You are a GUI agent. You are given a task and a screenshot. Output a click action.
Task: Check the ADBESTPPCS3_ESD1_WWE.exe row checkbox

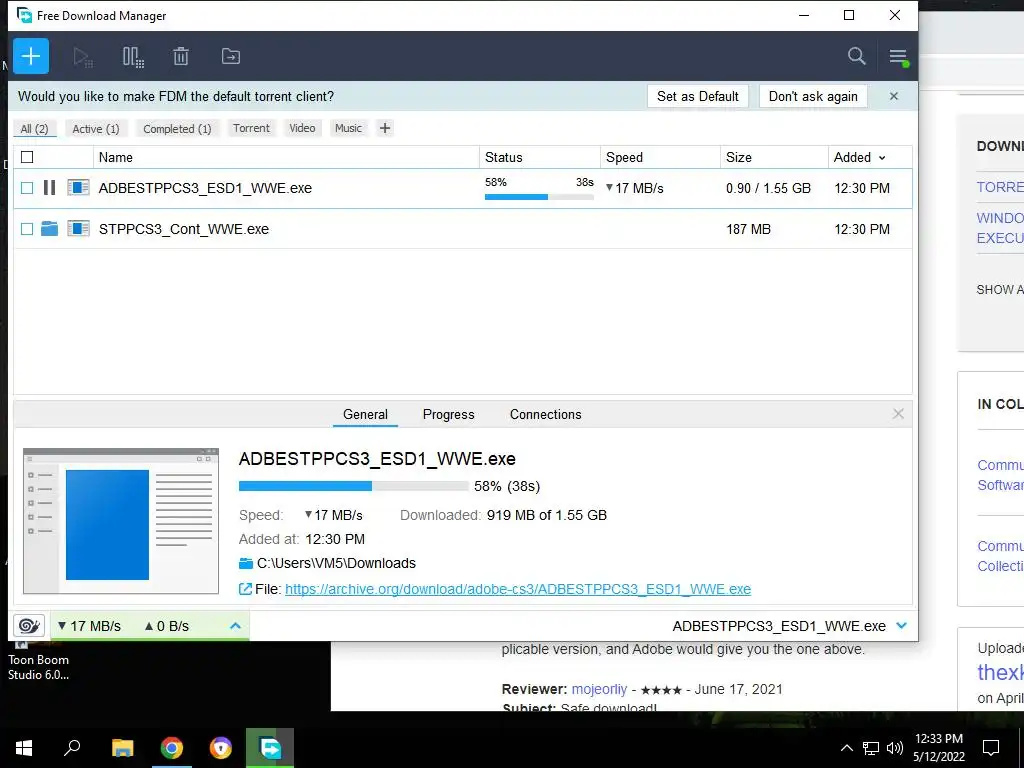click(x=27, y=188)
